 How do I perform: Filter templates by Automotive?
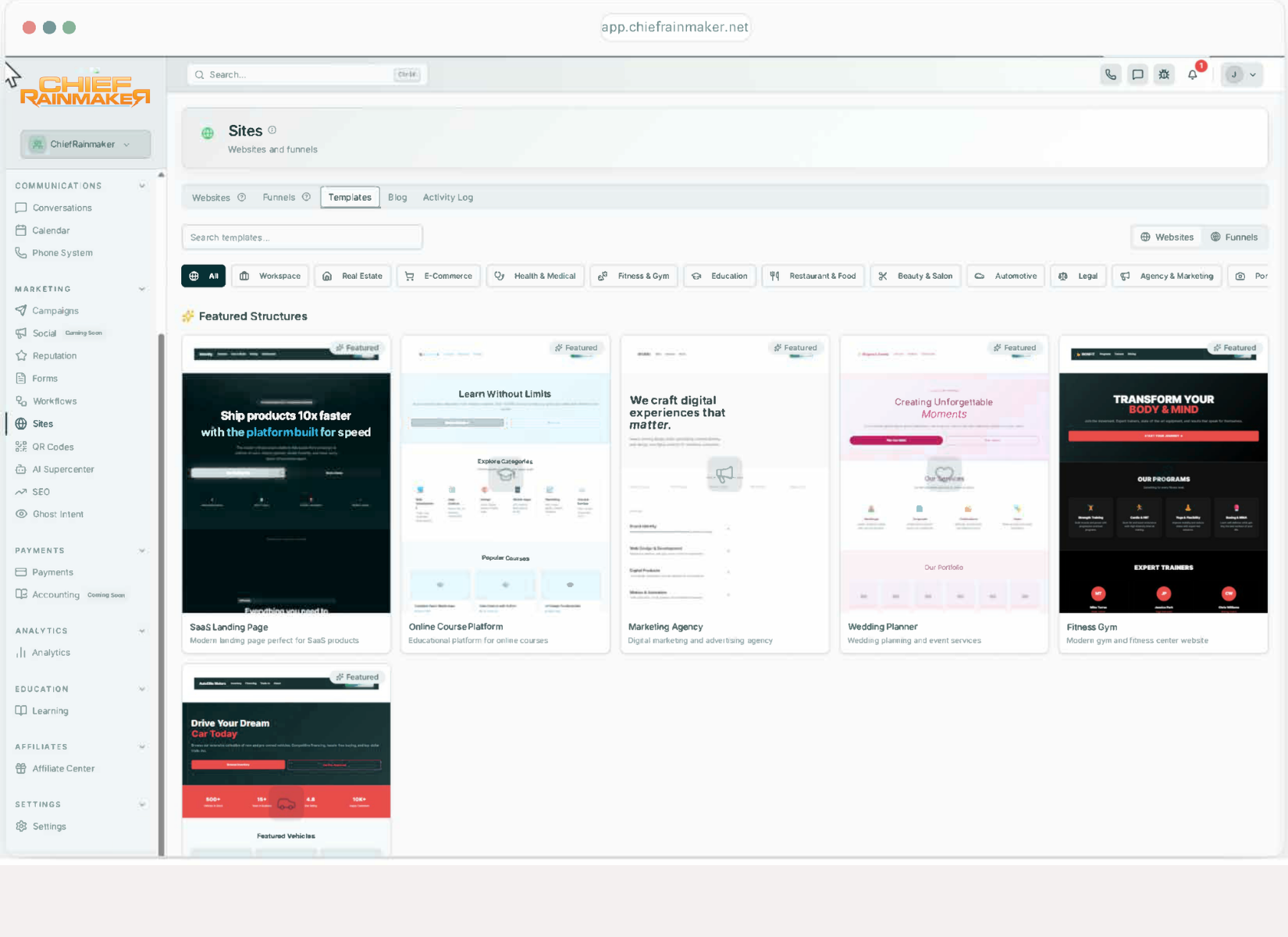click(1006, 276)
